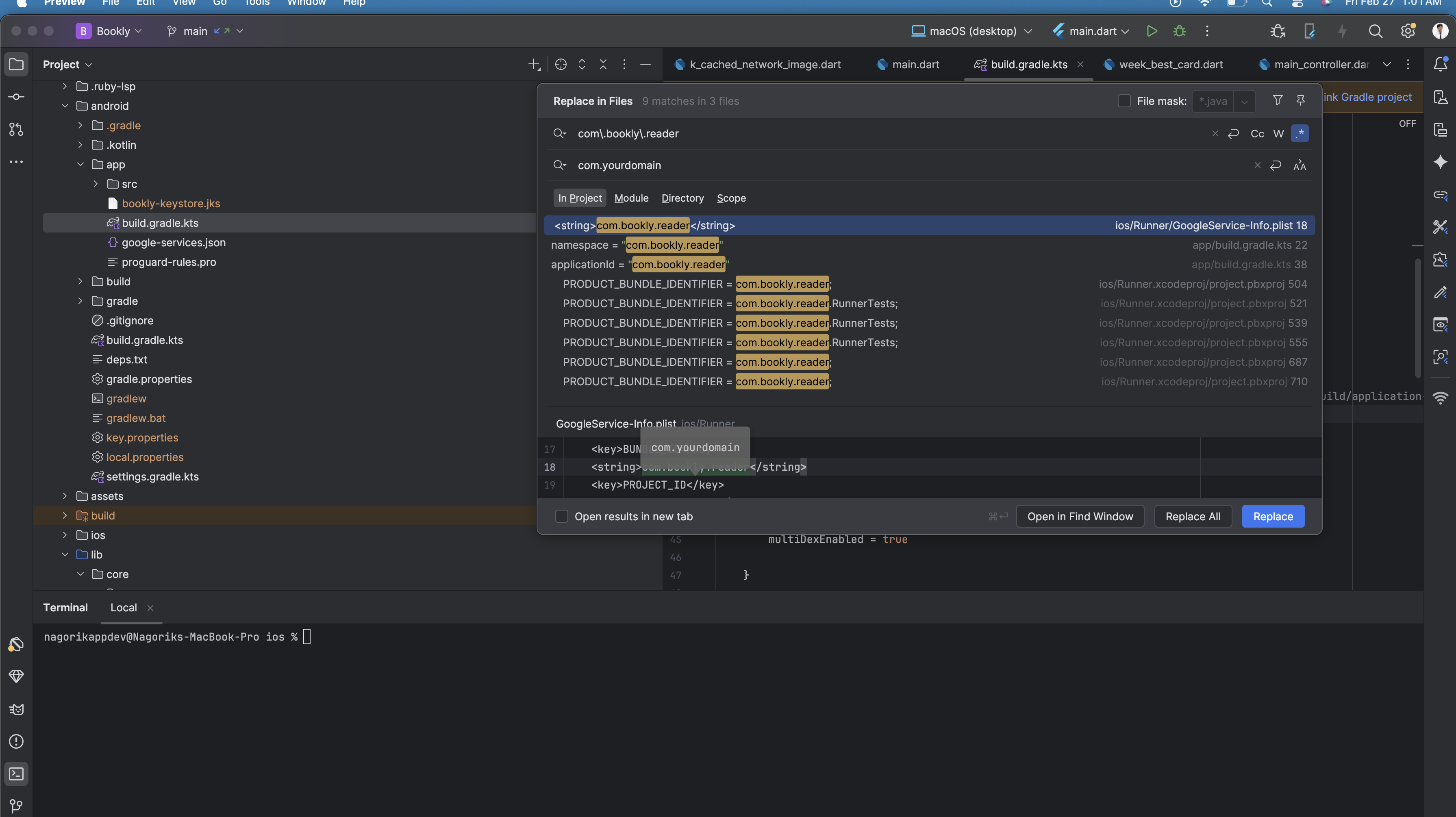
Task: Close the Local terminal tab
Action: coord(150,608)
